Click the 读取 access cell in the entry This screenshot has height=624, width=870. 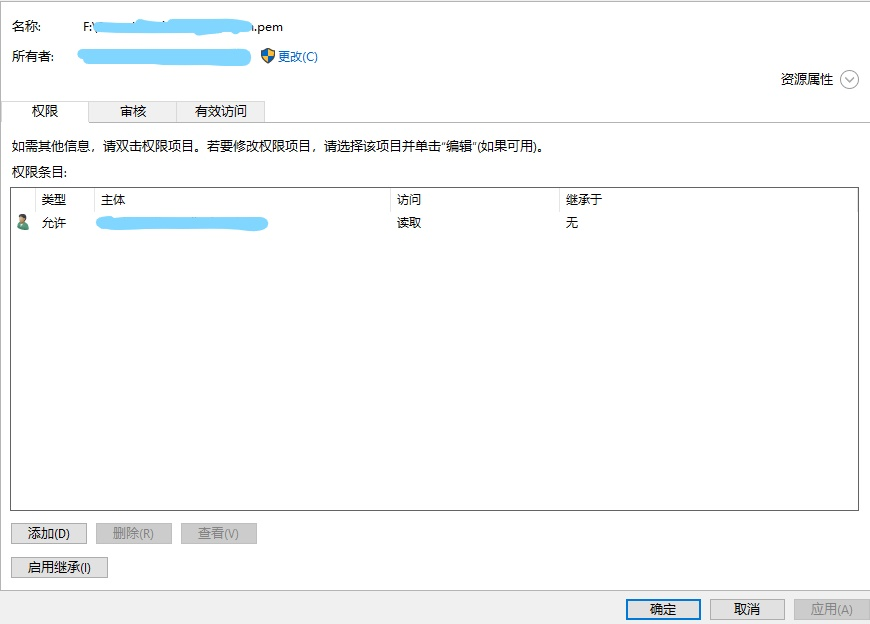[x=409, y=223]
